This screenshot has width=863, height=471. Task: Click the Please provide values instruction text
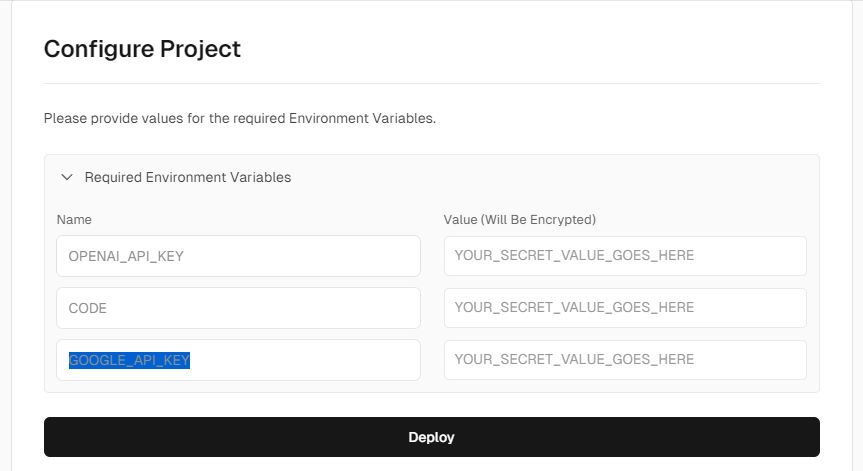240,118
